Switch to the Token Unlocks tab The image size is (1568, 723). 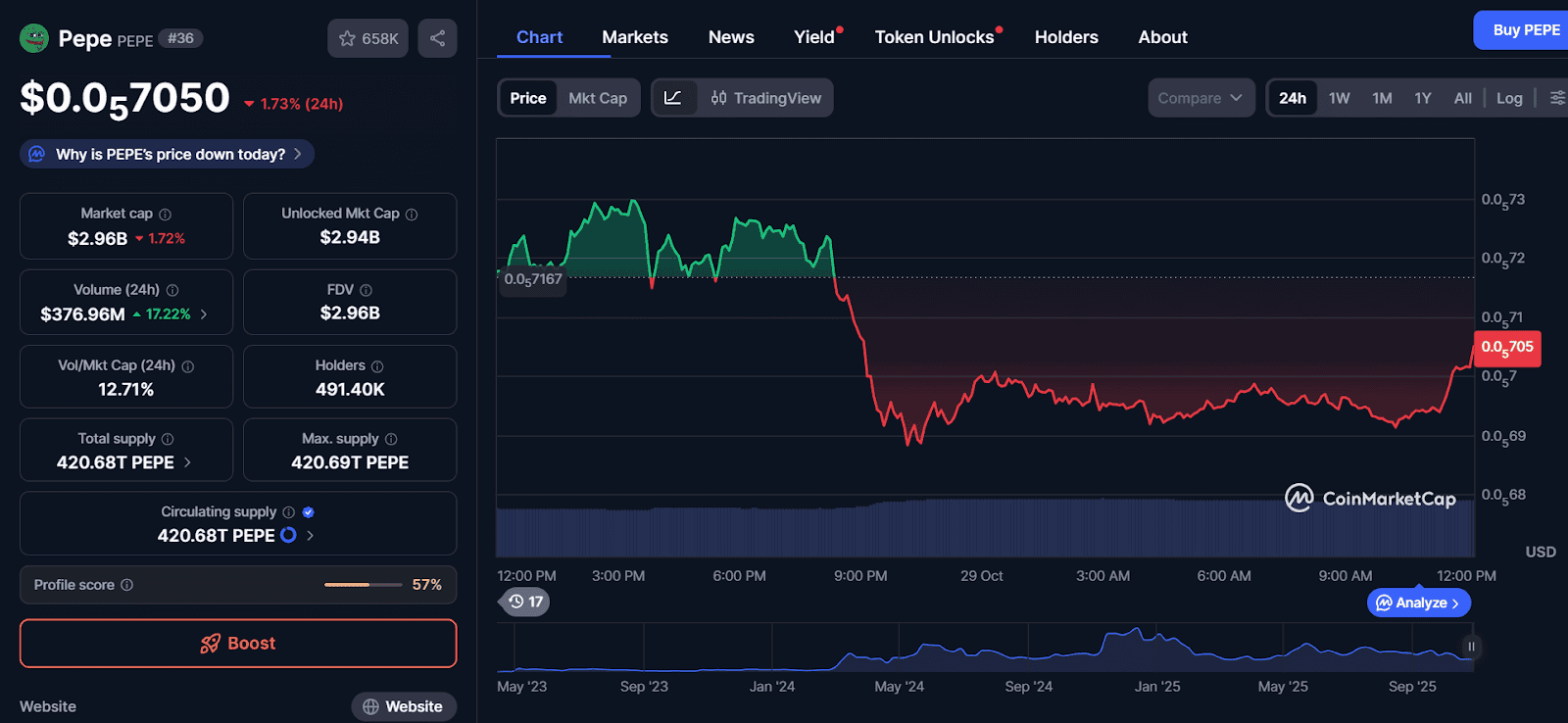[934, 37]
